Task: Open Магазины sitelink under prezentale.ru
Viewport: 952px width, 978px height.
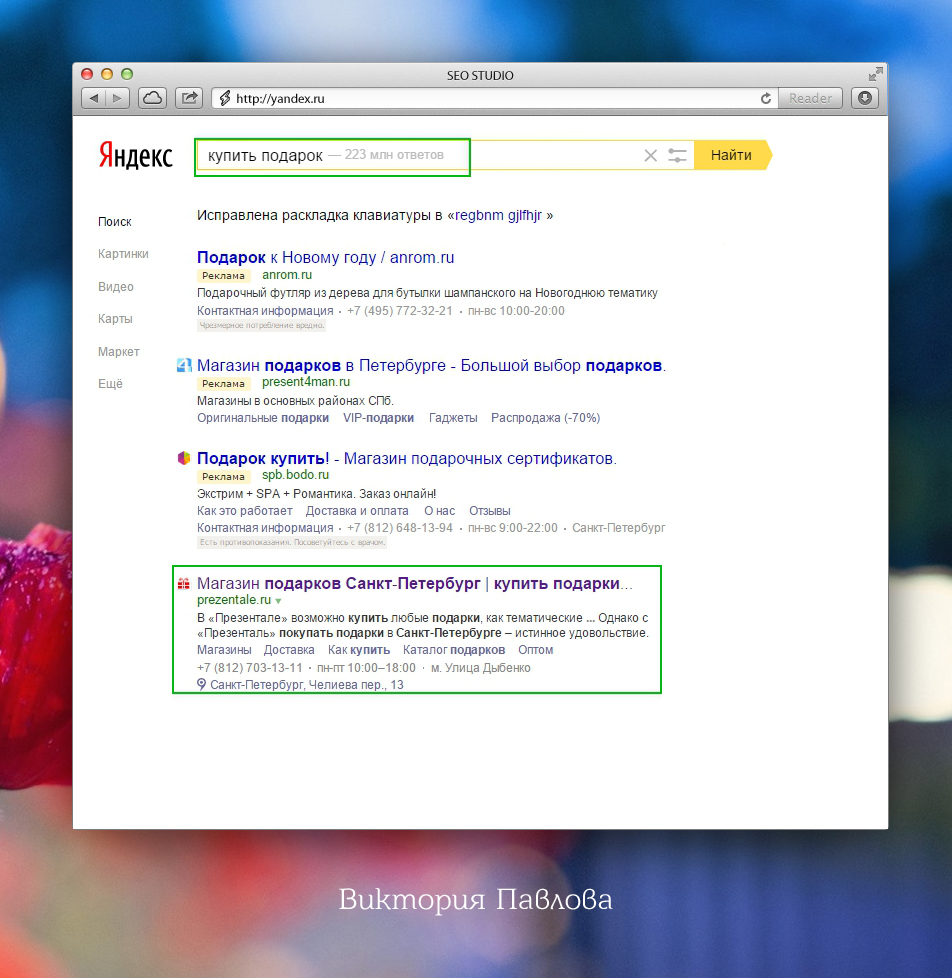Action: pos(224,650)
